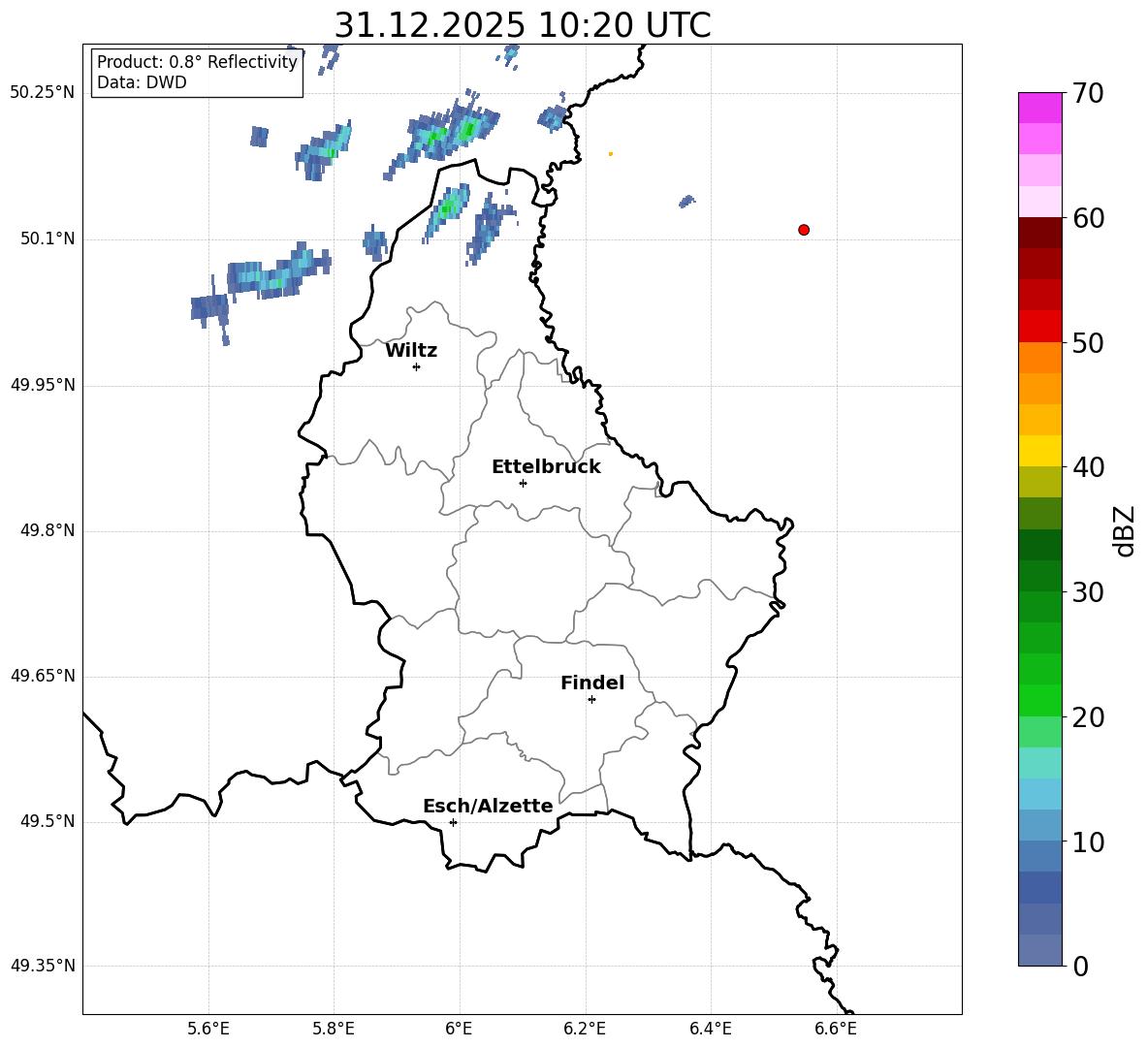Click the Data: DWD text
The image size is (1148, 1048).
click(142, 82)
